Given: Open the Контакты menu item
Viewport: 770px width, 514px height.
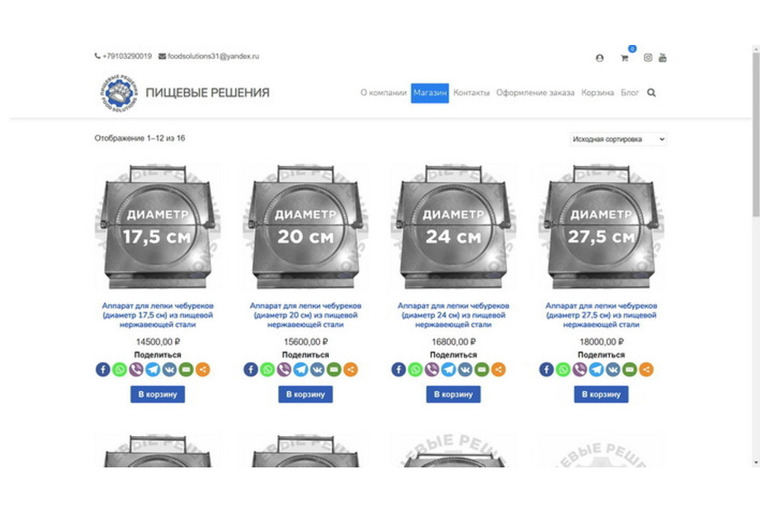Looking at the screenshot, I should pyautogui.click(x=471, y=93).
